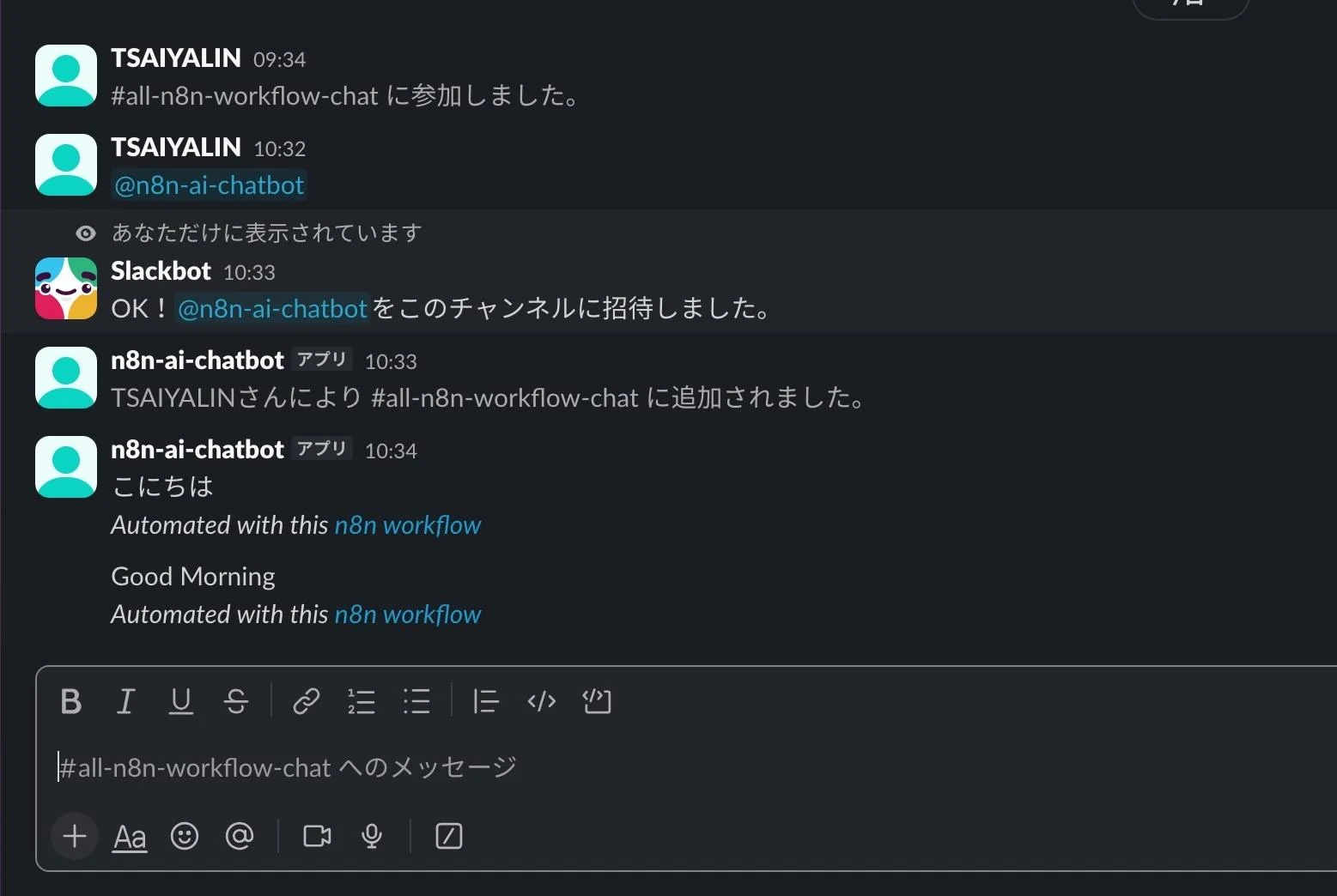1337x896 pixels.
Task: Insert a code block
Action: (597, 702)
